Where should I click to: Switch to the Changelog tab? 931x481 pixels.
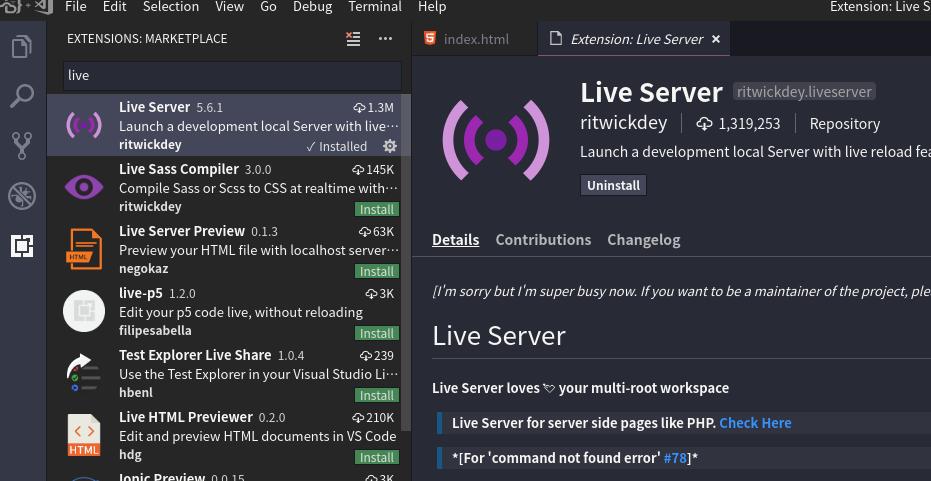(644, 240)
